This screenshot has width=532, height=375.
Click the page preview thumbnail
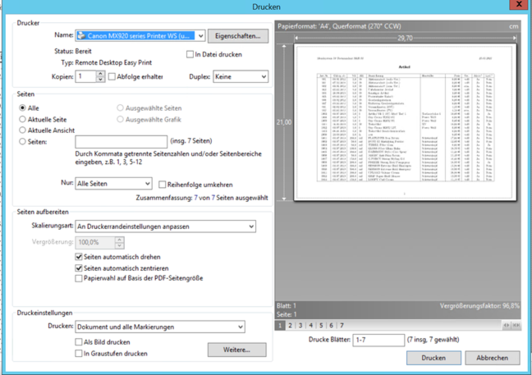click(x=405, y=122)
